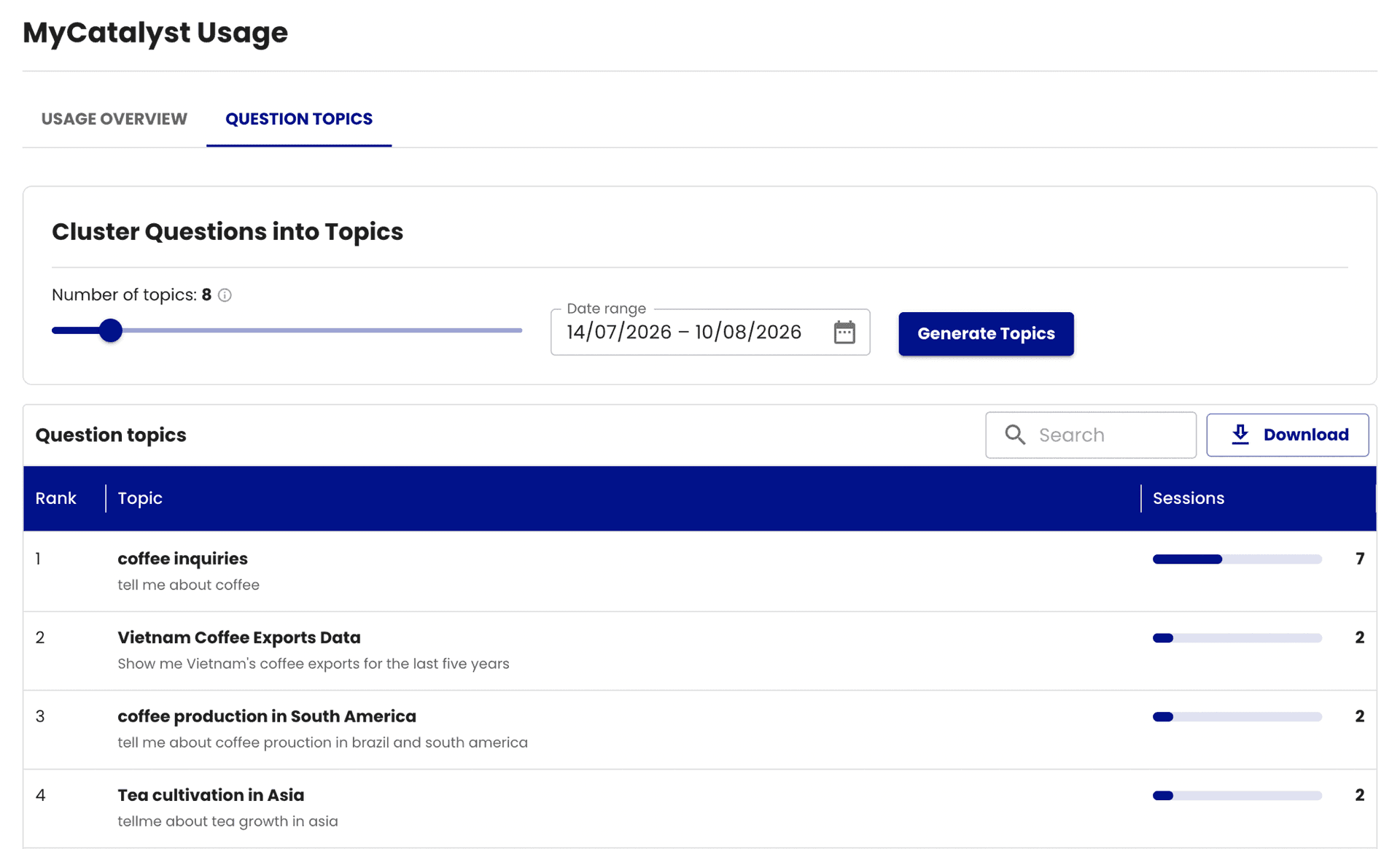Click into the Search topics field
The image size is (1400, 849).
pyautogui.click(x=1091, y=435)
